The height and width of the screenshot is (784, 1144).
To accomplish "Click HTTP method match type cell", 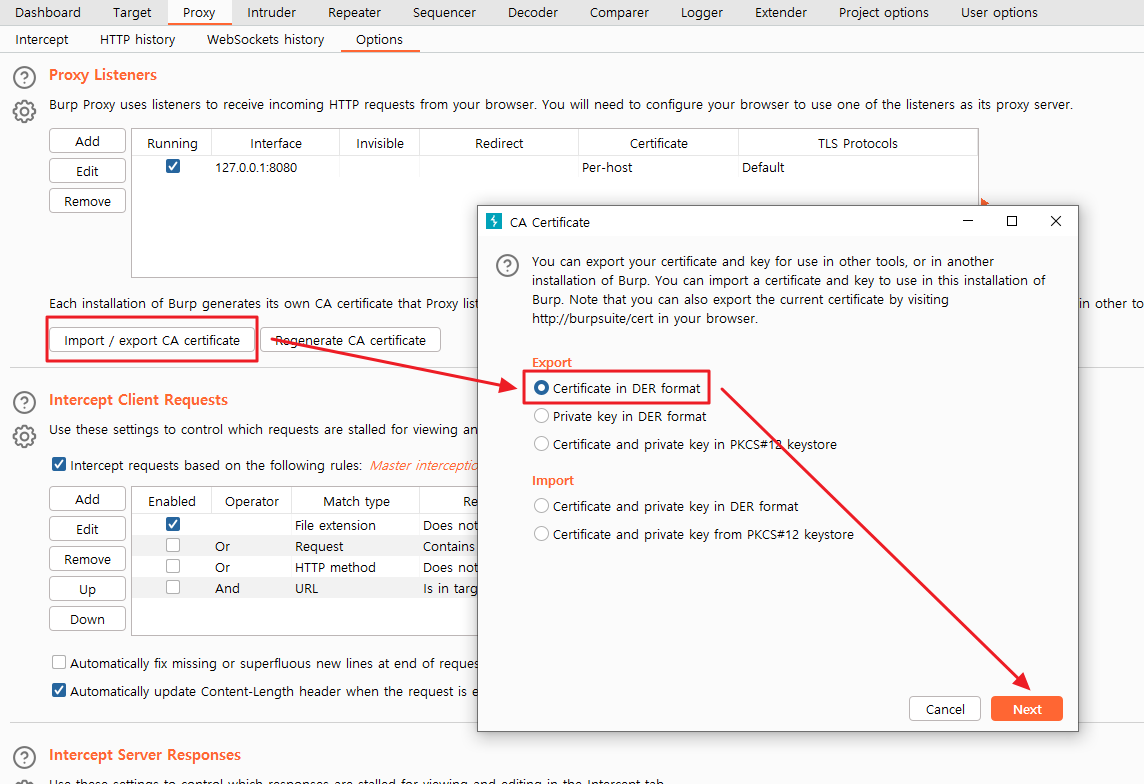I will pos(356,567).
